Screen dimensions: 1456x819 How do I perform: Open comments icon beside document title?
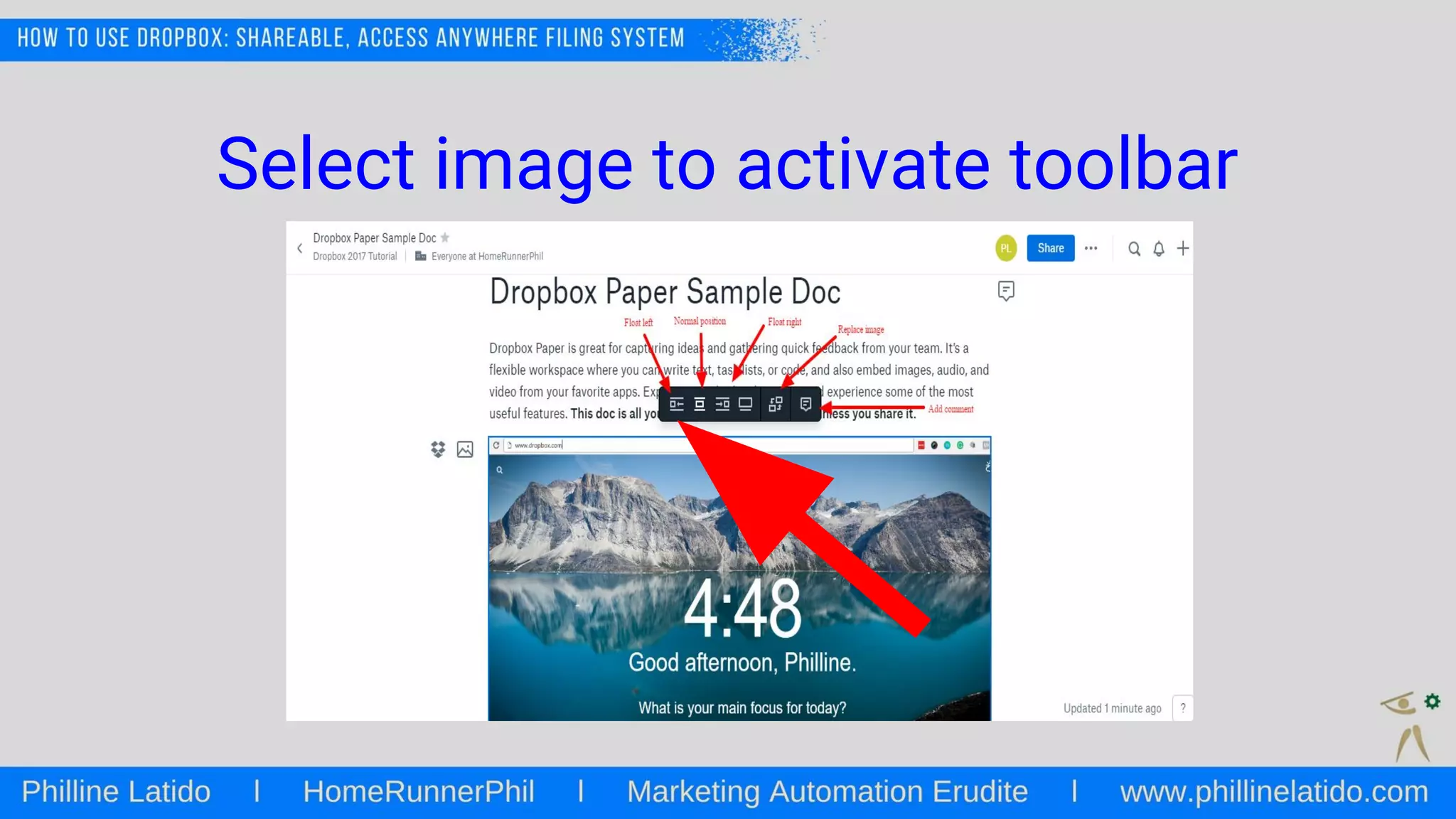tap(1006, 291)
